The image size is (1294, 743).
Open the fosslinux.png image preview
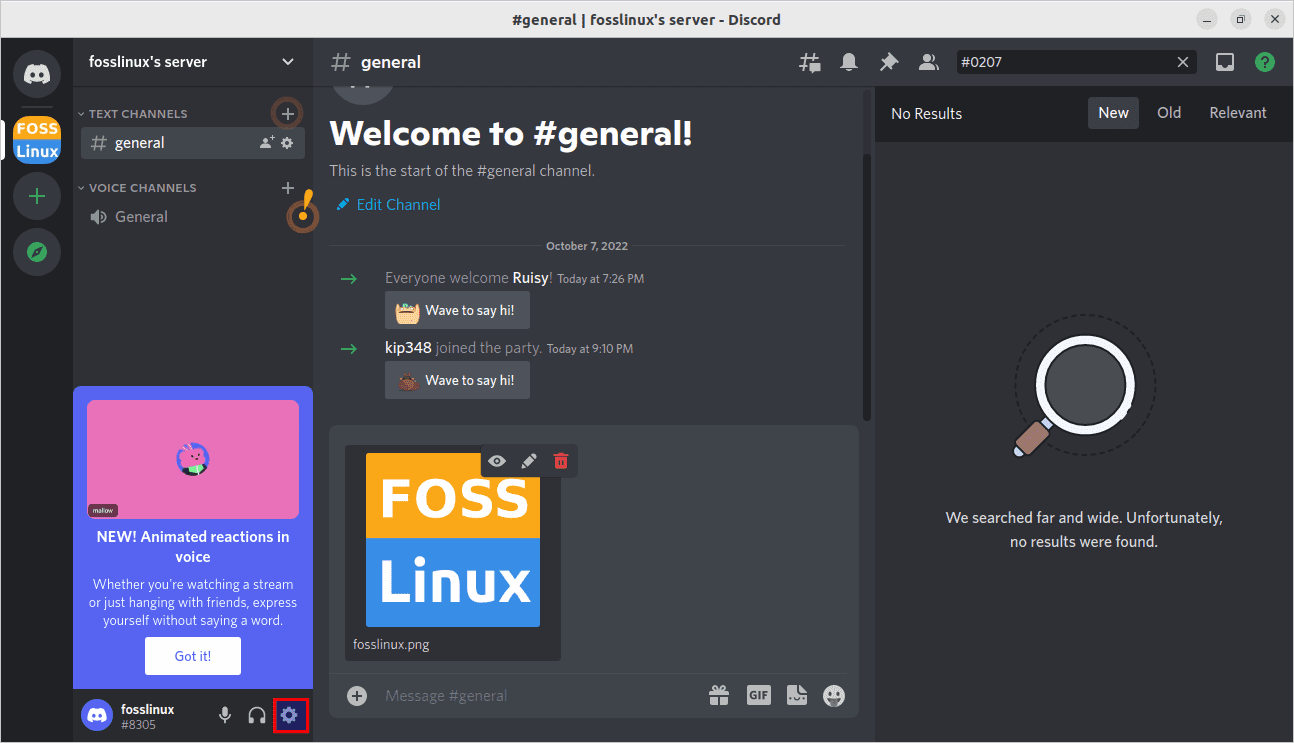click(453, 540)
